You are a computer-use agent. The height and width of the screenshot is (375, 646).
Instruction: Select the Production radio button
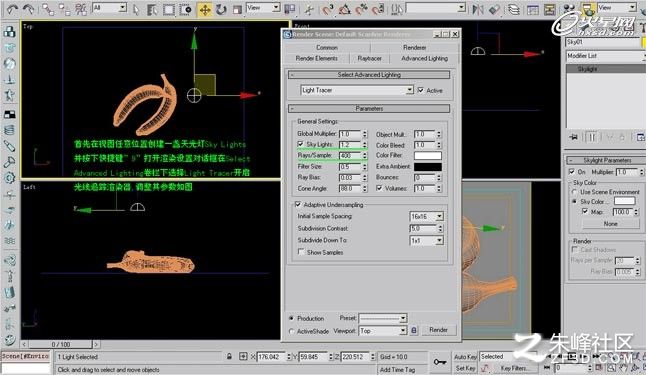(x=292, y=318)
